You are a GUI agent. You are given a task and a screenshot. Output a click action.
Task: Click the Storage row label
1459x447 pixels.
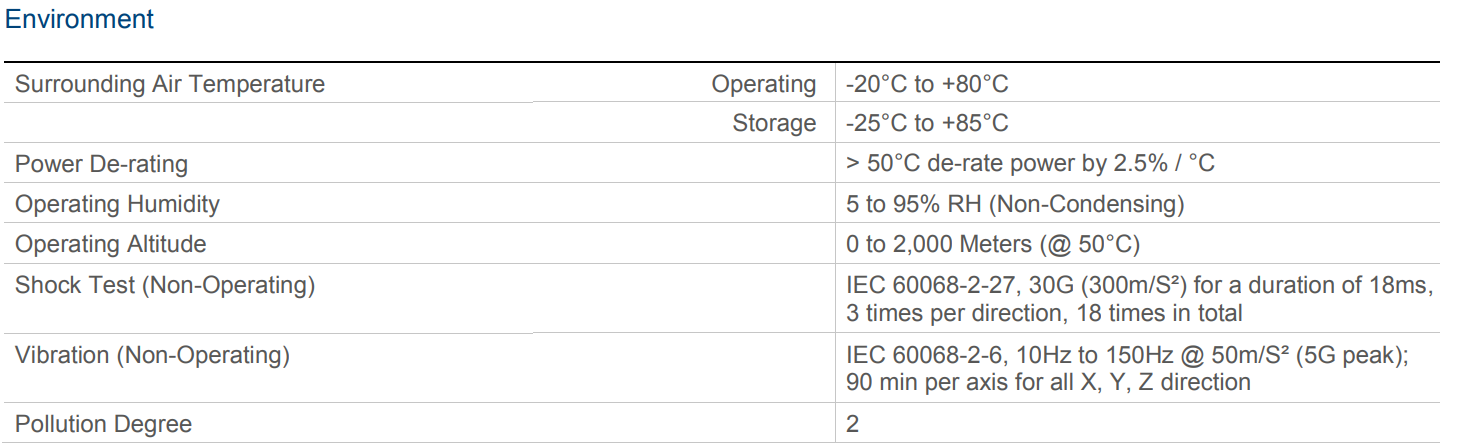coord(774,124)
